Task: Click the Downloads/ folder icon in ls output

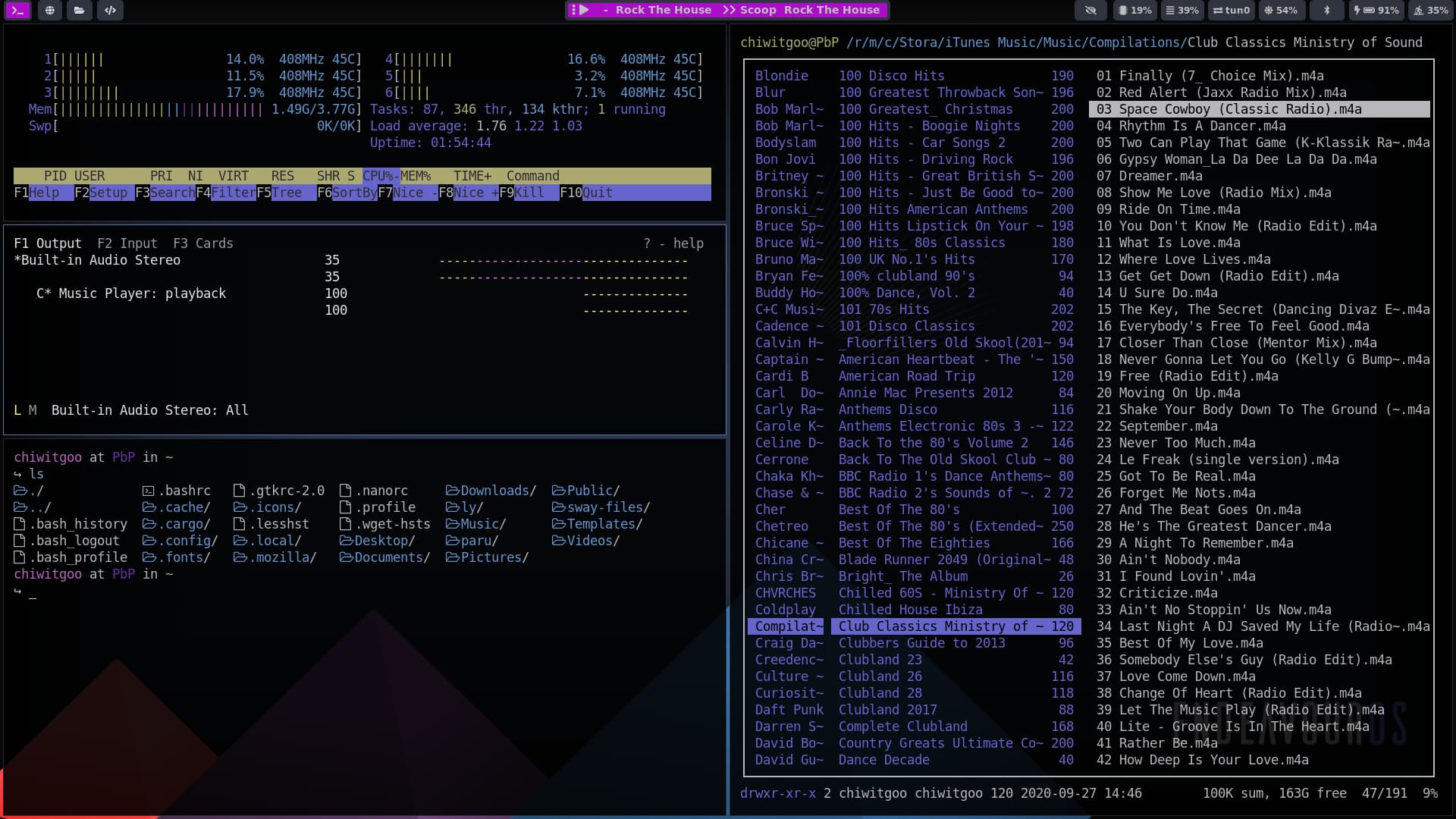Action: (453, 491)
